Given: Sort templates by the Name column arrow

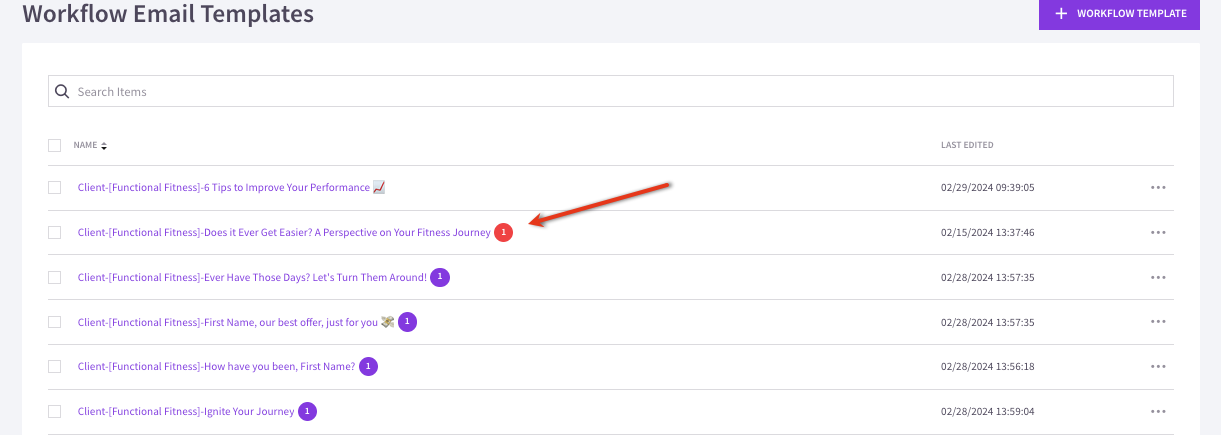Looking at the screenshot, I should [104, 146].
